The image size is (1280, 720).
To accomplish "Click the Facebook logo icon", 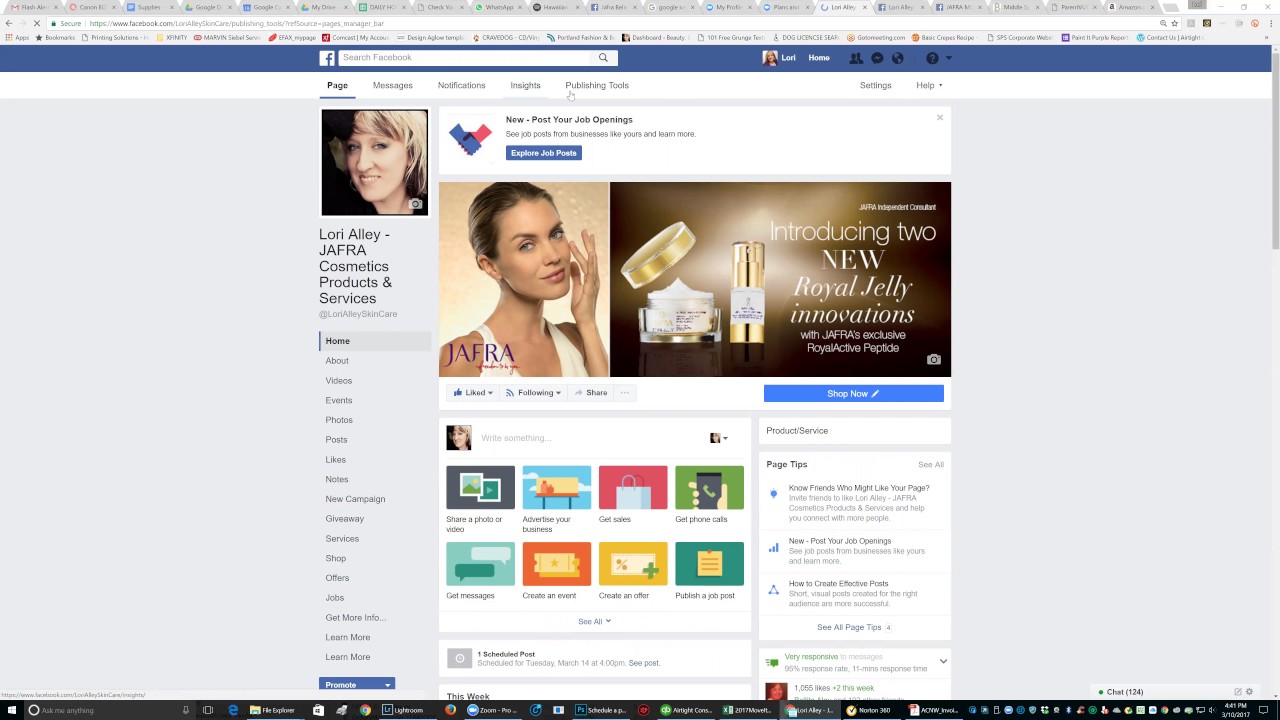I will 327,58.
